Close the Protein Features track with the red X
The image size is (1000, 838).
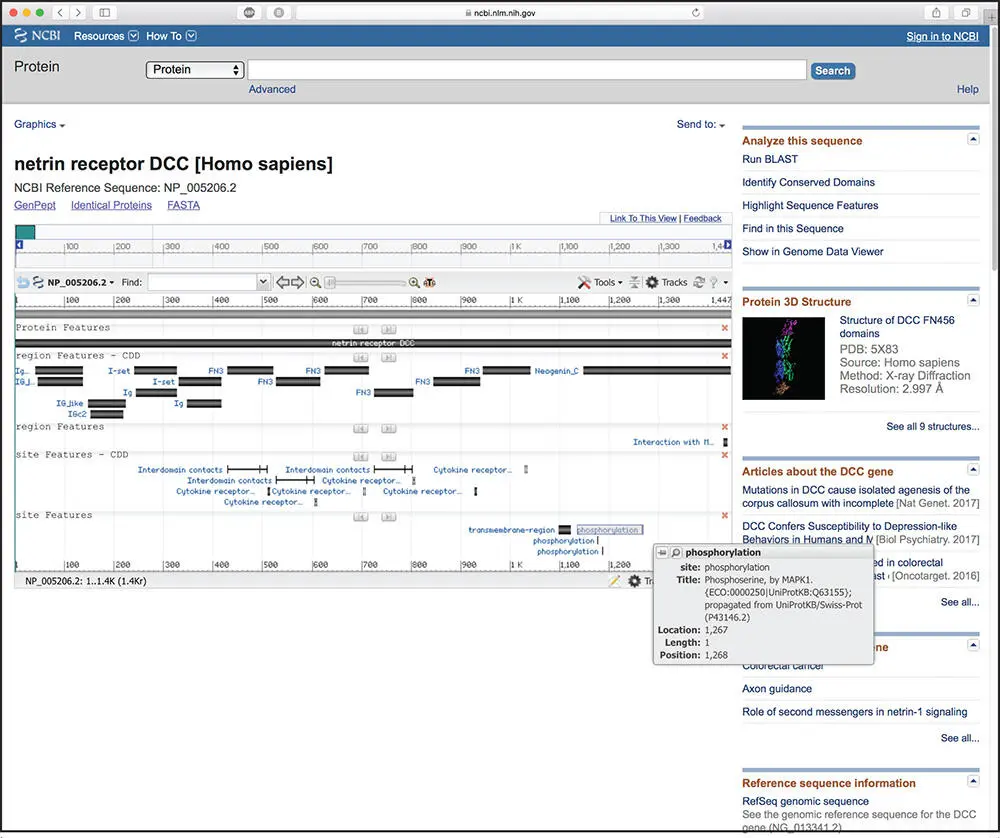coord(724,328)
